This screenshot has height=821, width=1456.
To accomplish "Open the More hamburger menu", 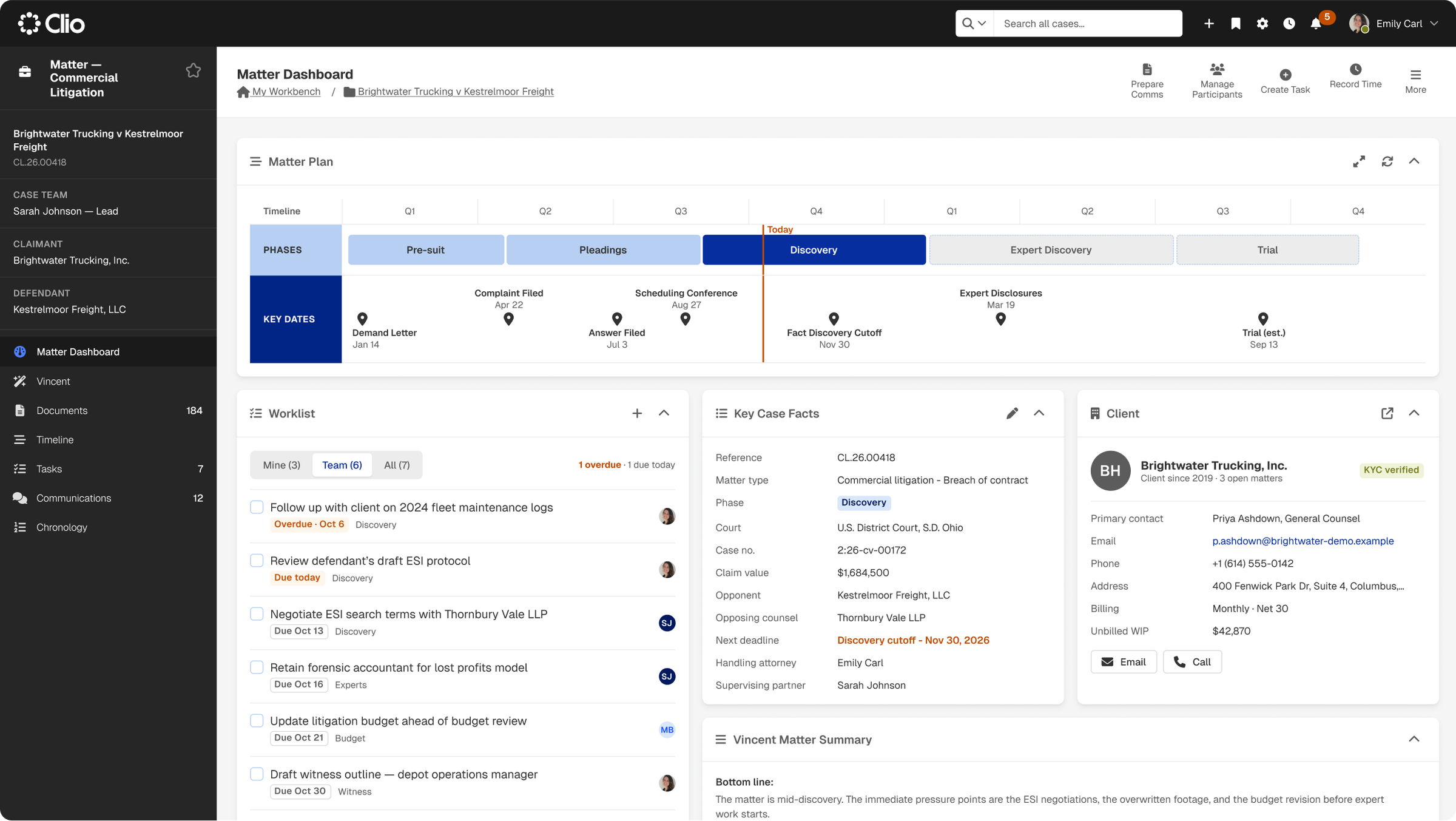I will (x=1415, y=81).
